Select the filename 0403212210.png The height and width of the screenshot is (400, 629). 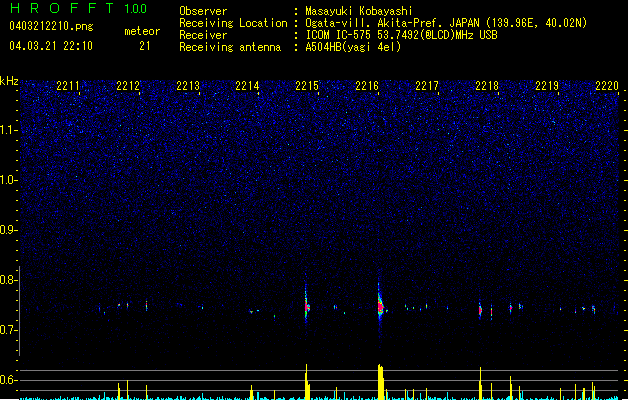pos(51,26)
